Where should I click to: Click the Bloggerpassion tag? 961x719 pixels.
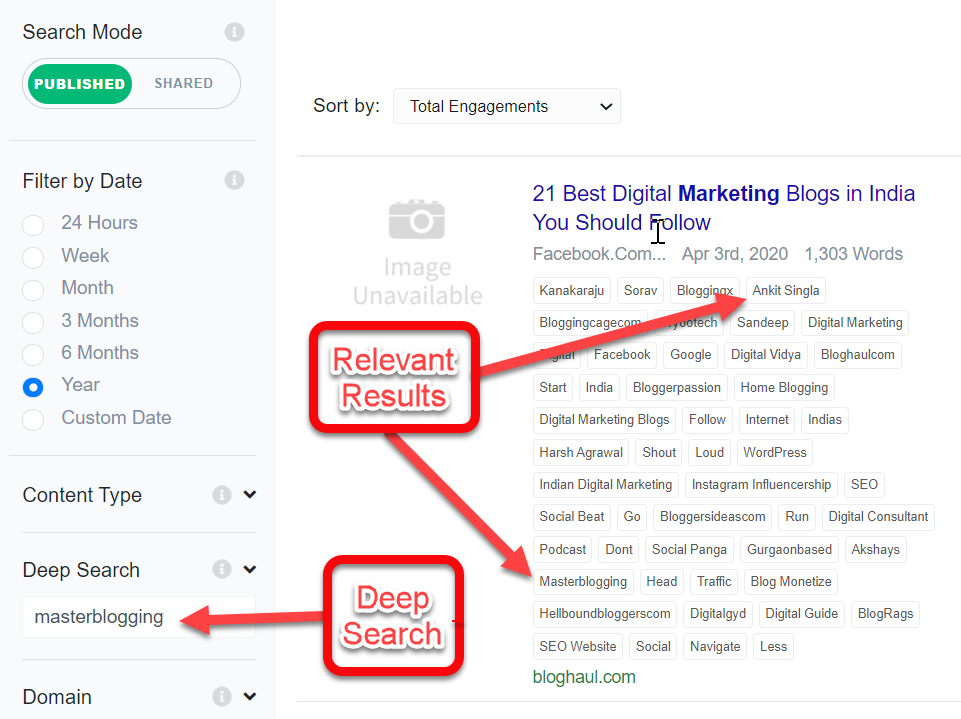(x=677, y=387)
